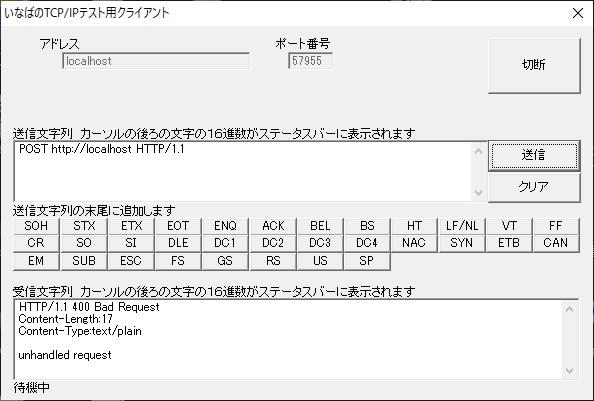The image size is (594, 401).
Task: Append DC4 control character
Action: click(x=367, y=243)
